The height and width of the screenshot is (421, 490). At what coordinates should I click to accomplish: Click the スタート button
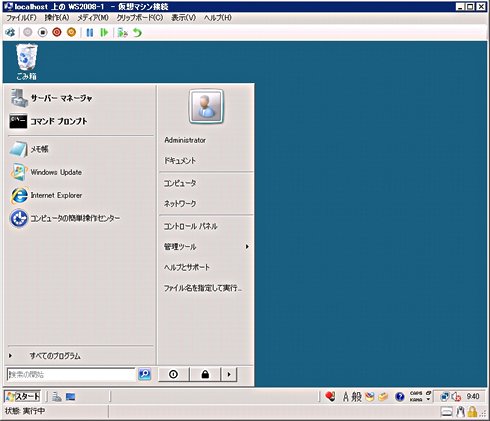23,396
